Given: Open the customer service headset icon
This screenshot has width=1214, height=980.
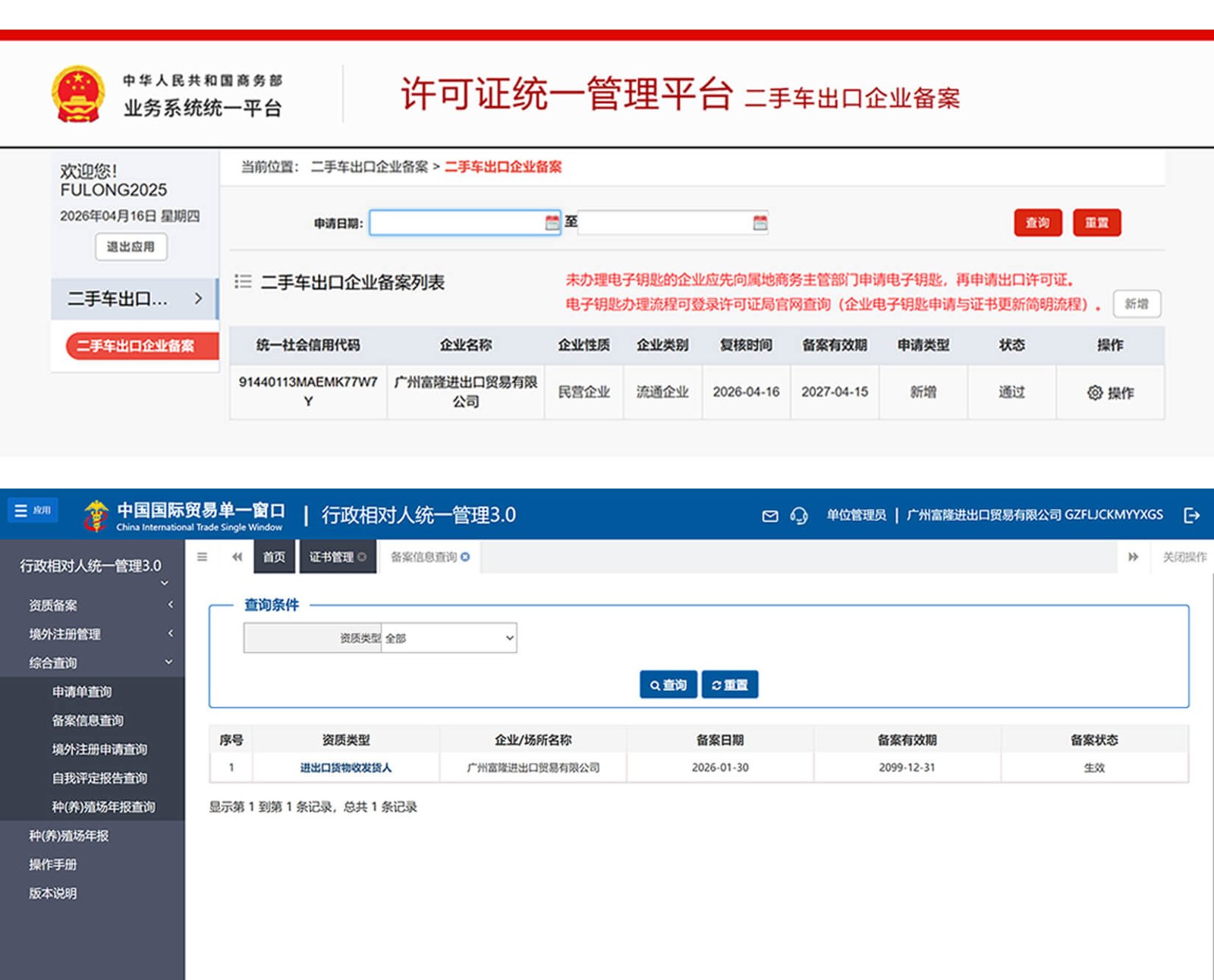Looking at the screenshot, I should click(798, 516).
